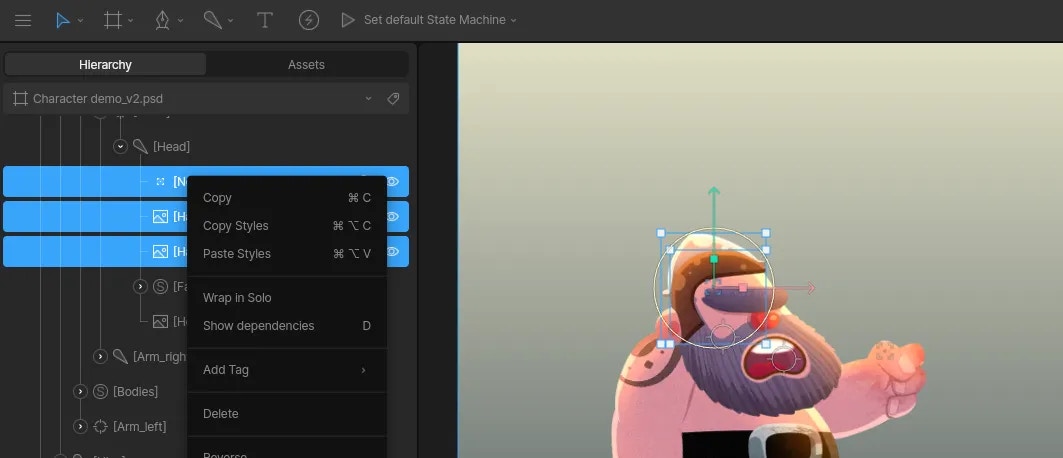Choose Paste Styles from context menu
This screenshot has width=1063, height=458.
(x=287, y=253)
